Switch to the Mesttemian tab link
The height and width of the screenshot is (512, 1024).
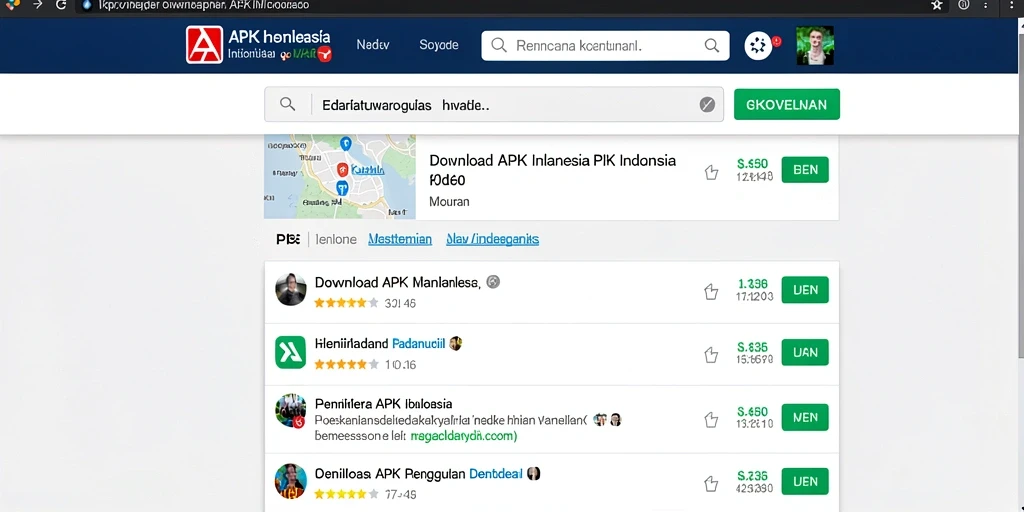(x=400, y=240)
